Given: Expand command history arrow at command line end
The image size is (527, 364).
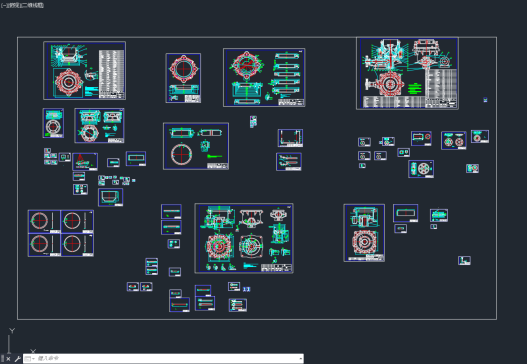Looking at the screenshot, I should point(300,359).
